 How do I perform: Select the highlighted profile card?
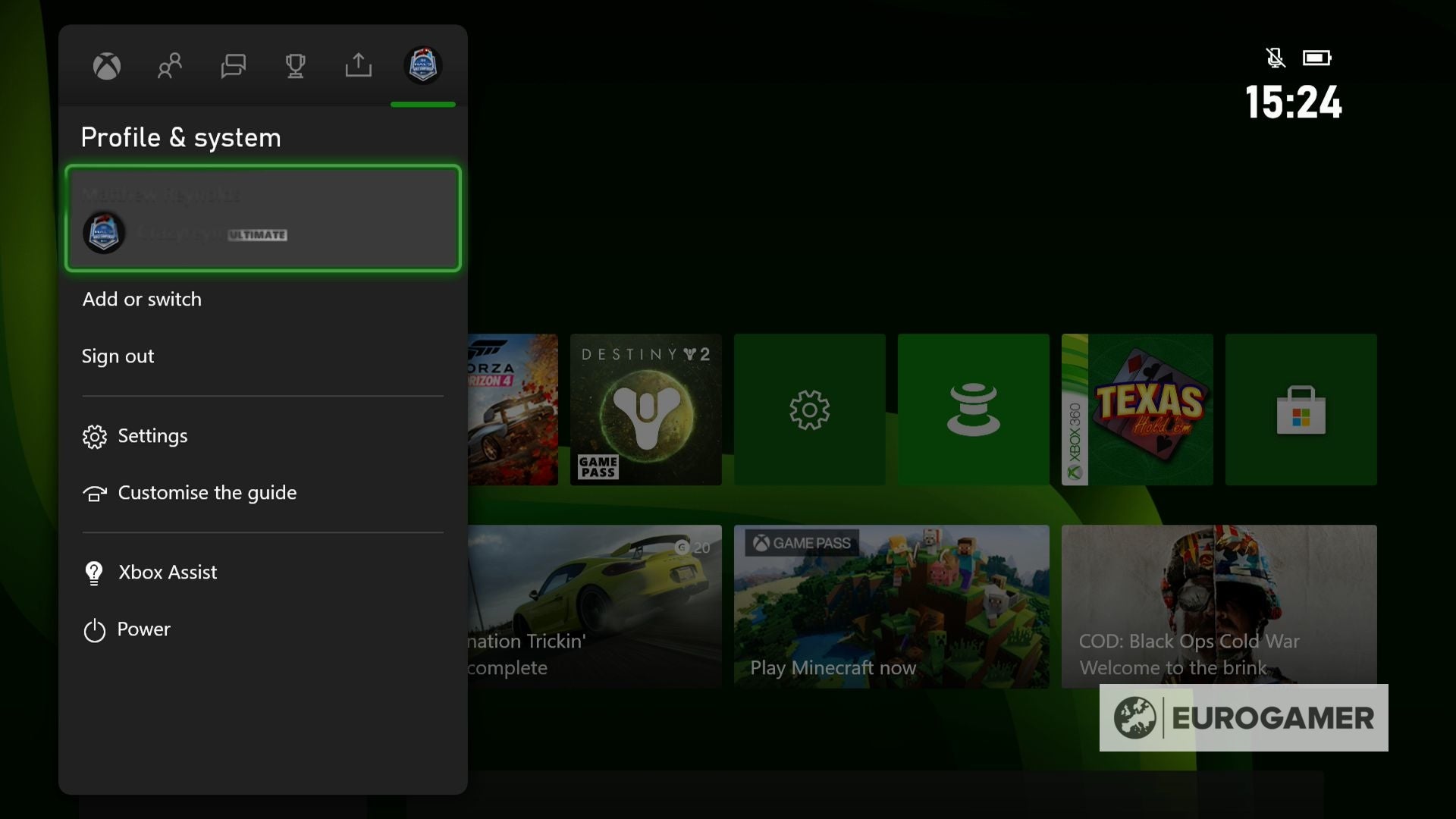point(262,219)
